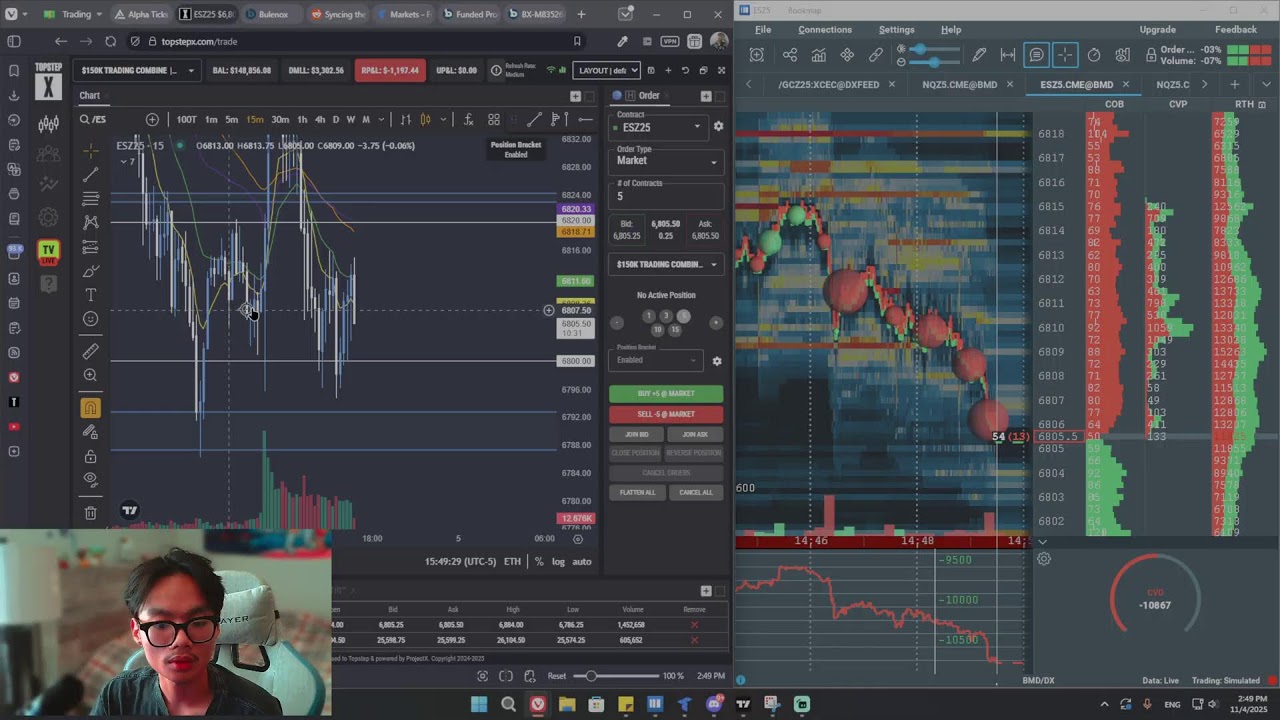Open the account selector $150K TRADING COMBINE
Image resolution: width=1280 pixels, height=720 pixels.
136,70
